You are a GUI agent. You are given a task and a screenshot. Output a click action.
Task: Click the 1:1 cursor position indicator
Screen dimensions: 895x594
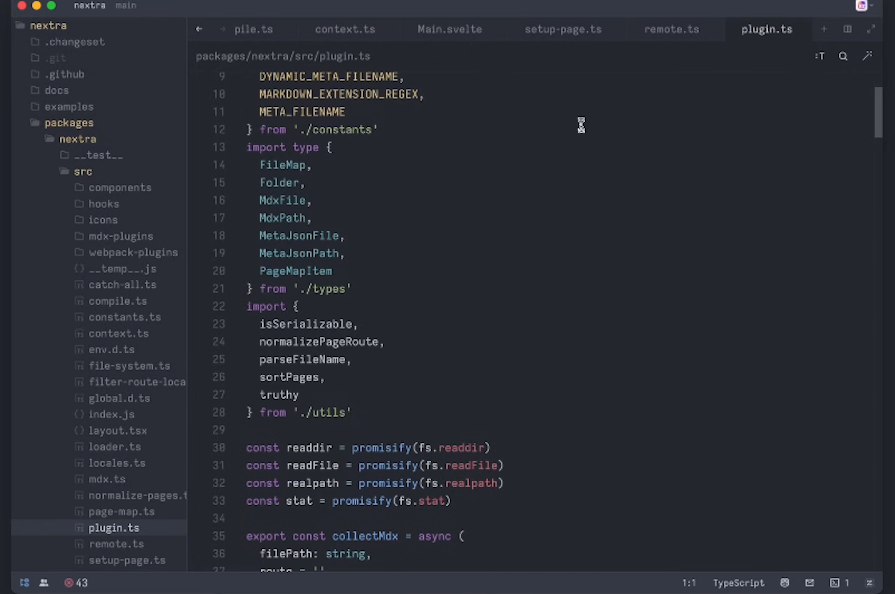(x=689, y=583)
